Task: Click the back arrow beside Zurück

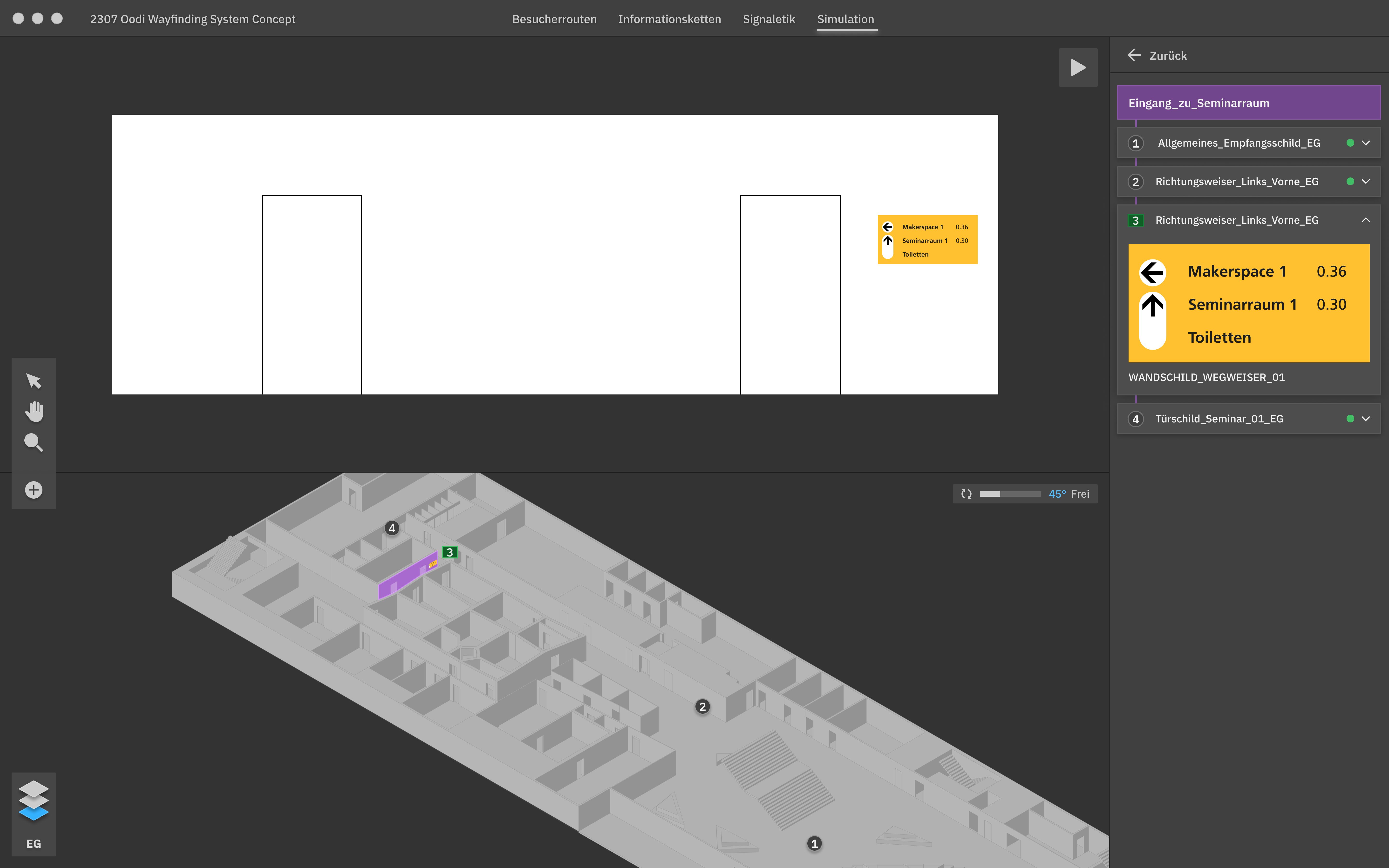Action: (x=1135, y=55)
